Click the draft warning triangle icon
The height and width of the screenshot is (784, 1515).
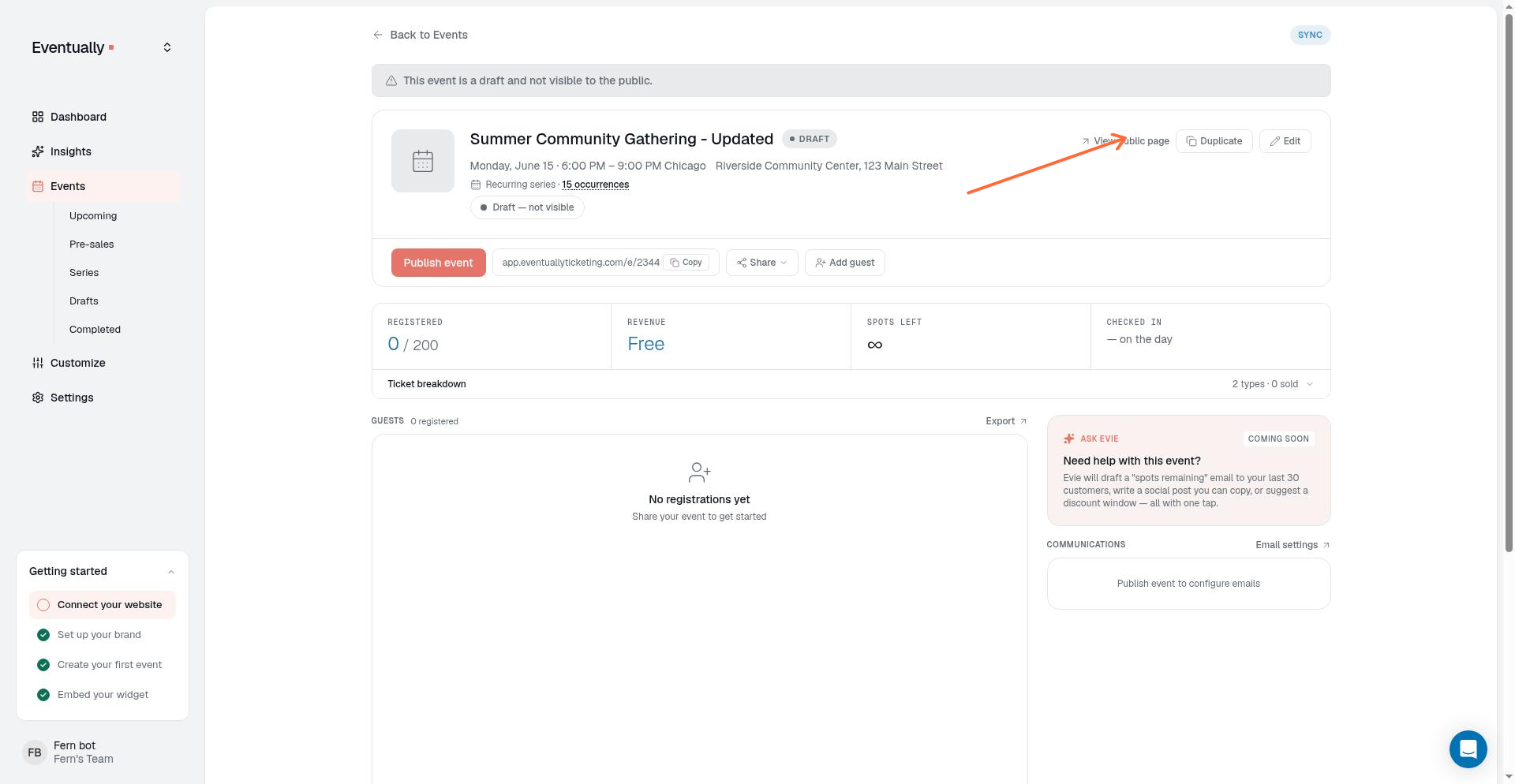click(391, 80)
